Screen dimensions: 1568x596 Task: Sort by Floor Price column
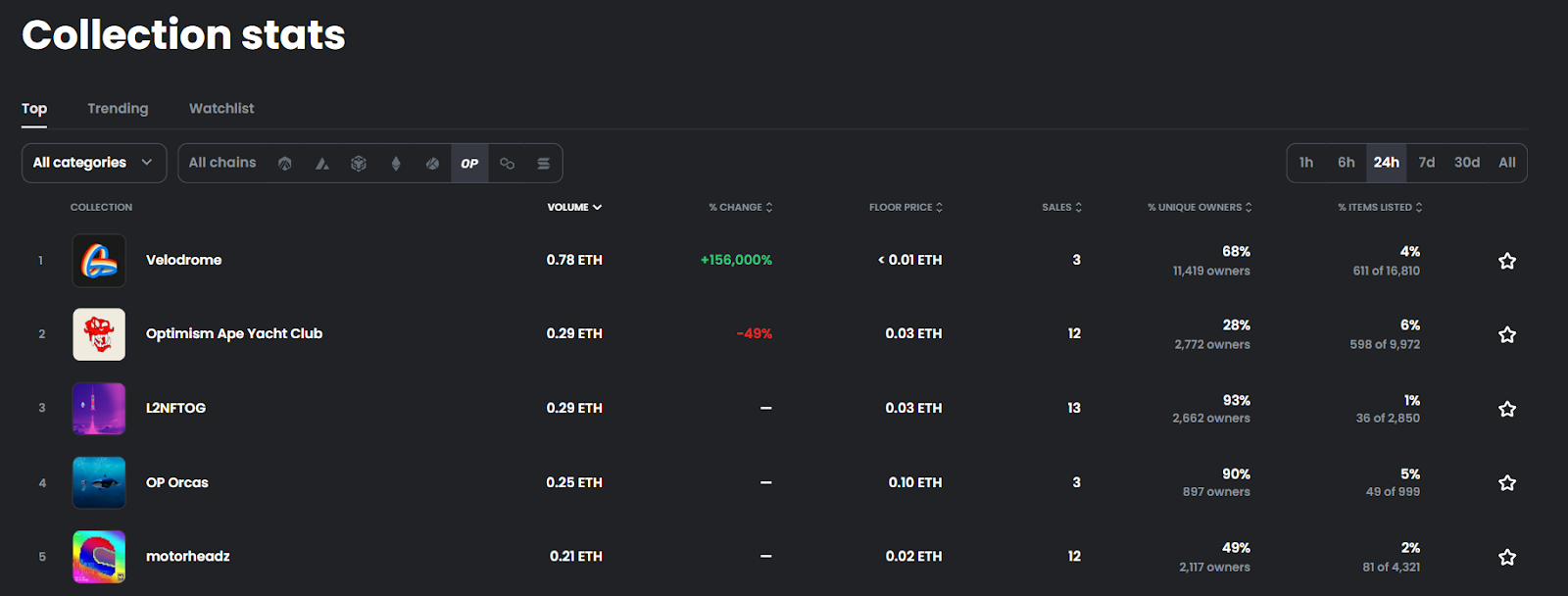tap(906, 207)
